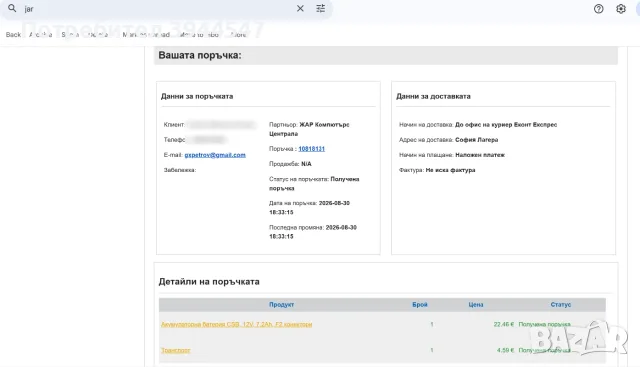Go Back to the message list

click(13, 35)
